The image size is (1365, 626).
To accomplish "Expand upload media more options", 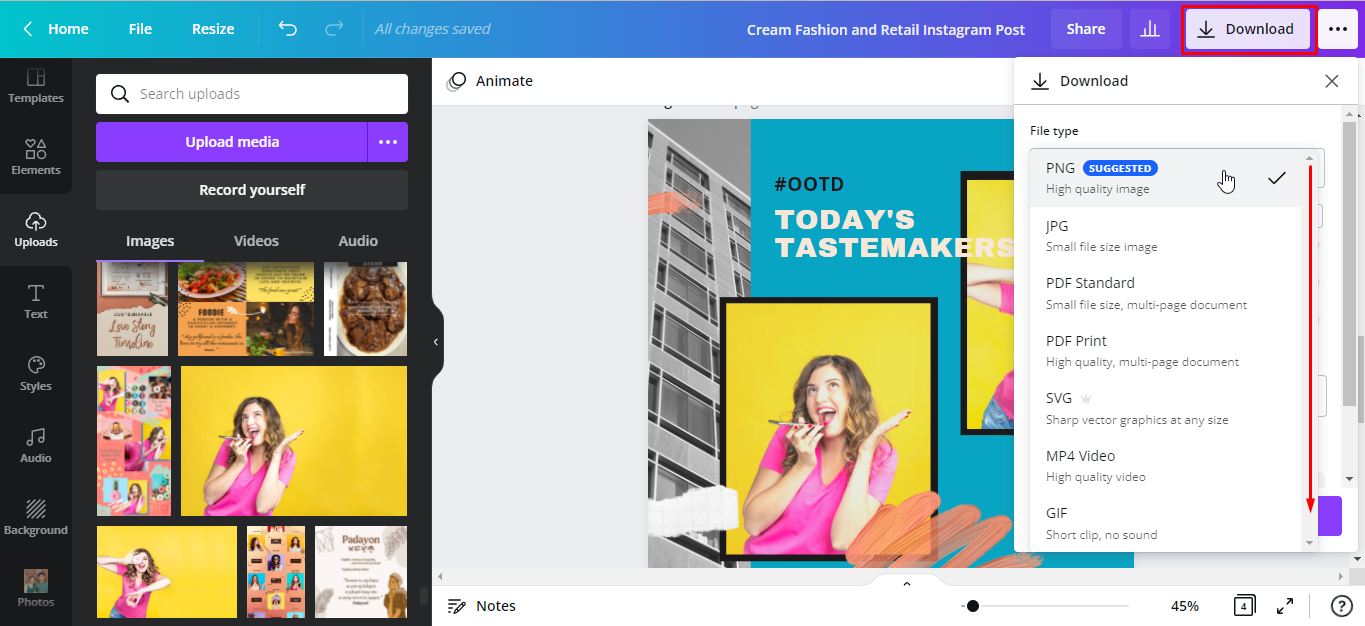I will pyautogui.click(x=388, y=142).
